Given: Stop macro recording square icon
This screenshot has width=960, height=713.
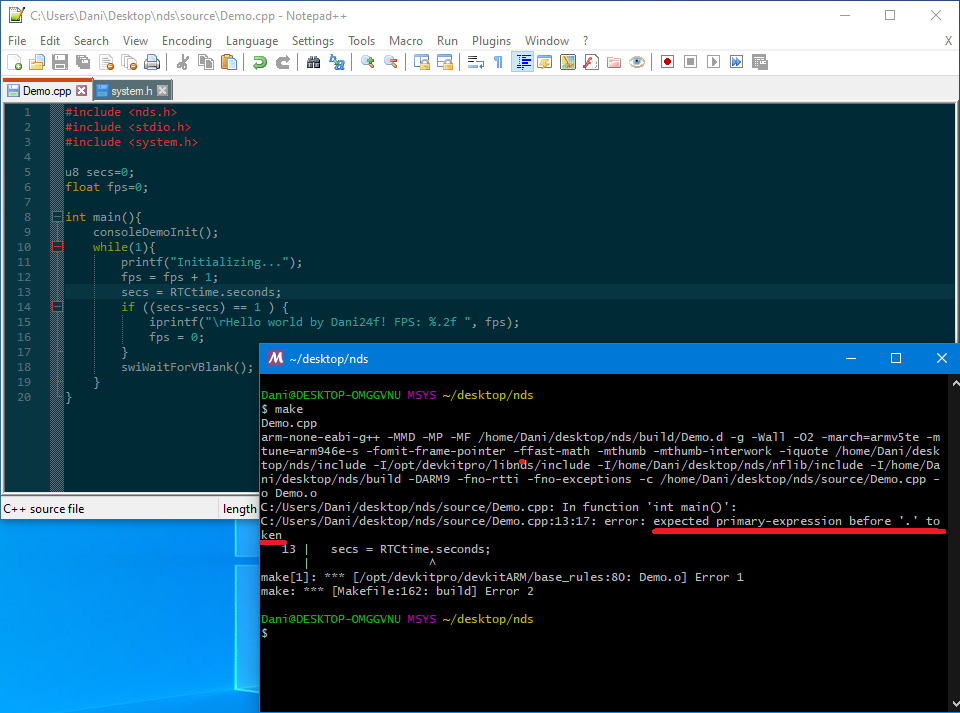Looking at the screenshot, I should point(691,62).
